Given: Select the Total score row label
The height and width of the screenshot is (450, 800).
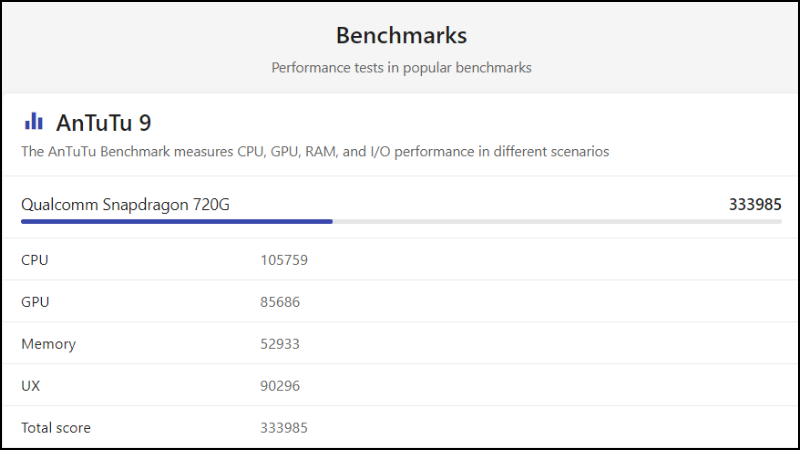Looking at the screenshot, I should [x=56, y=428].
